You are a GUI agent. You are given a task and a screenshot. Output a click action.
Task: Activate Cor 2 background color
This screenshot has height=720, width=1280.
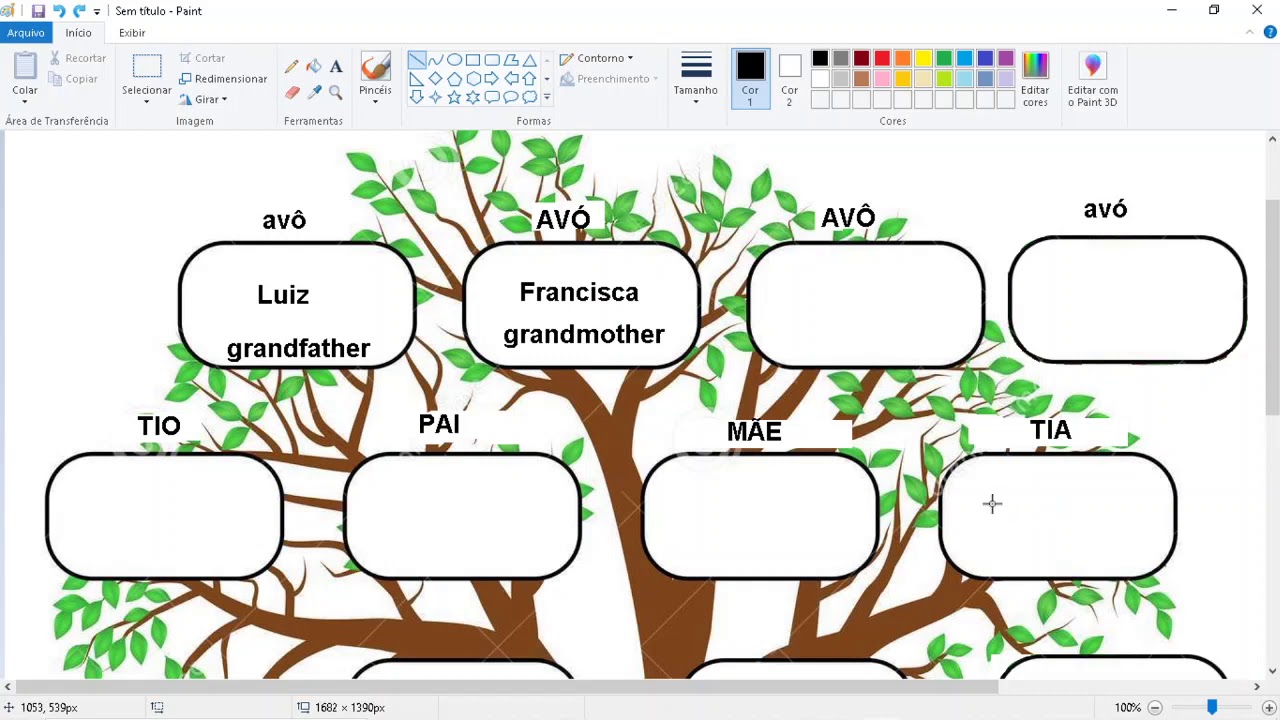click(789, 79)
